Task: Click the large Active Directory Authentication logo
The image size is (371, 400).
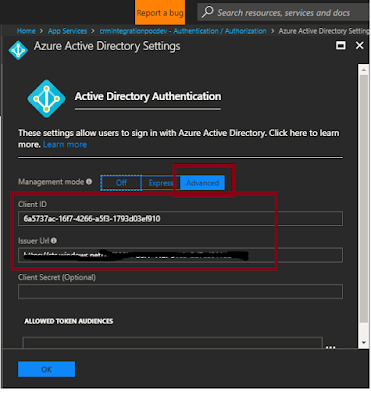Action: point(46,99)
